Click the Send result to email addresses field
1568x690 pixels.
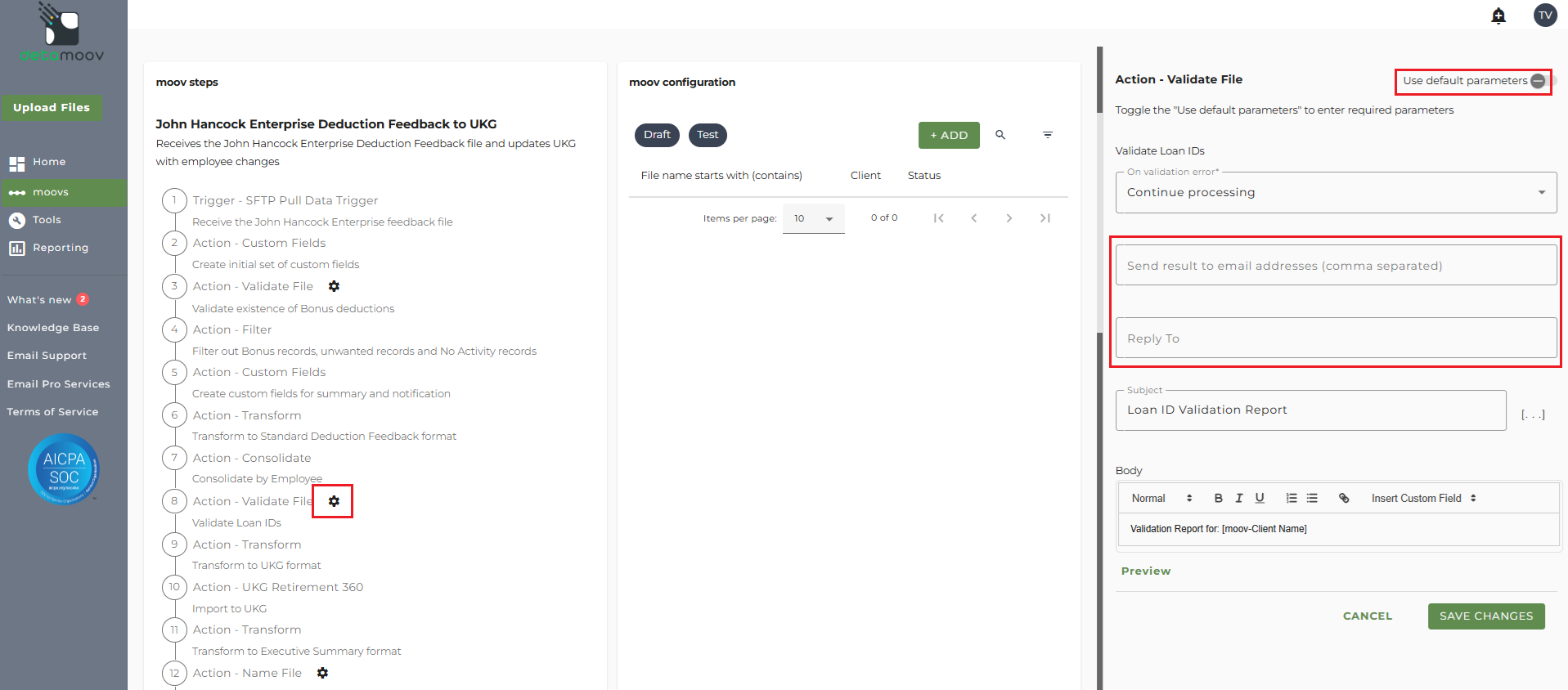click(x=1336, y=265)
